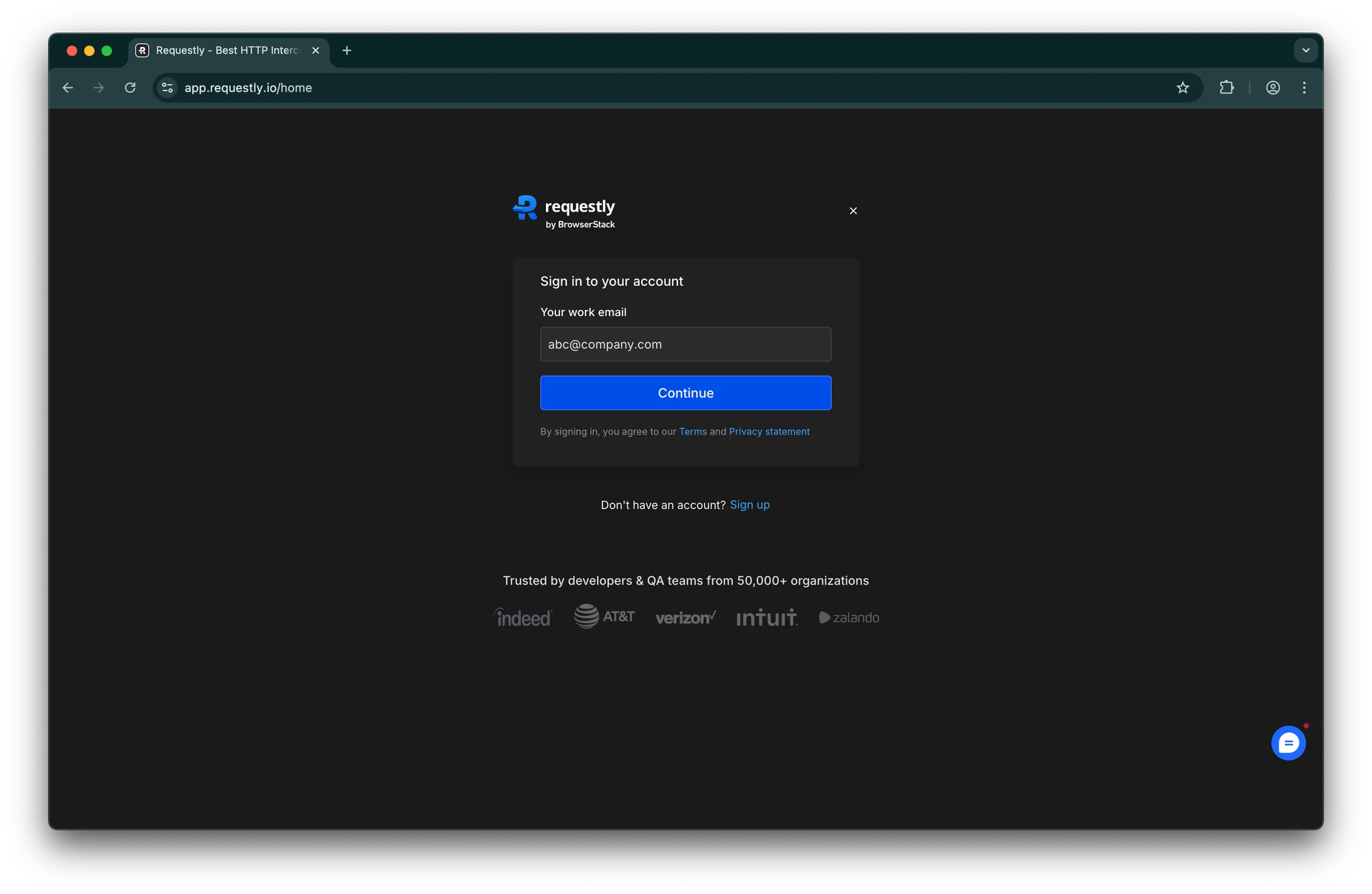The image size is (1372, 894).
Task: Open the chat support bubble
Action: pyautogui.click(x=1288, y=743)
